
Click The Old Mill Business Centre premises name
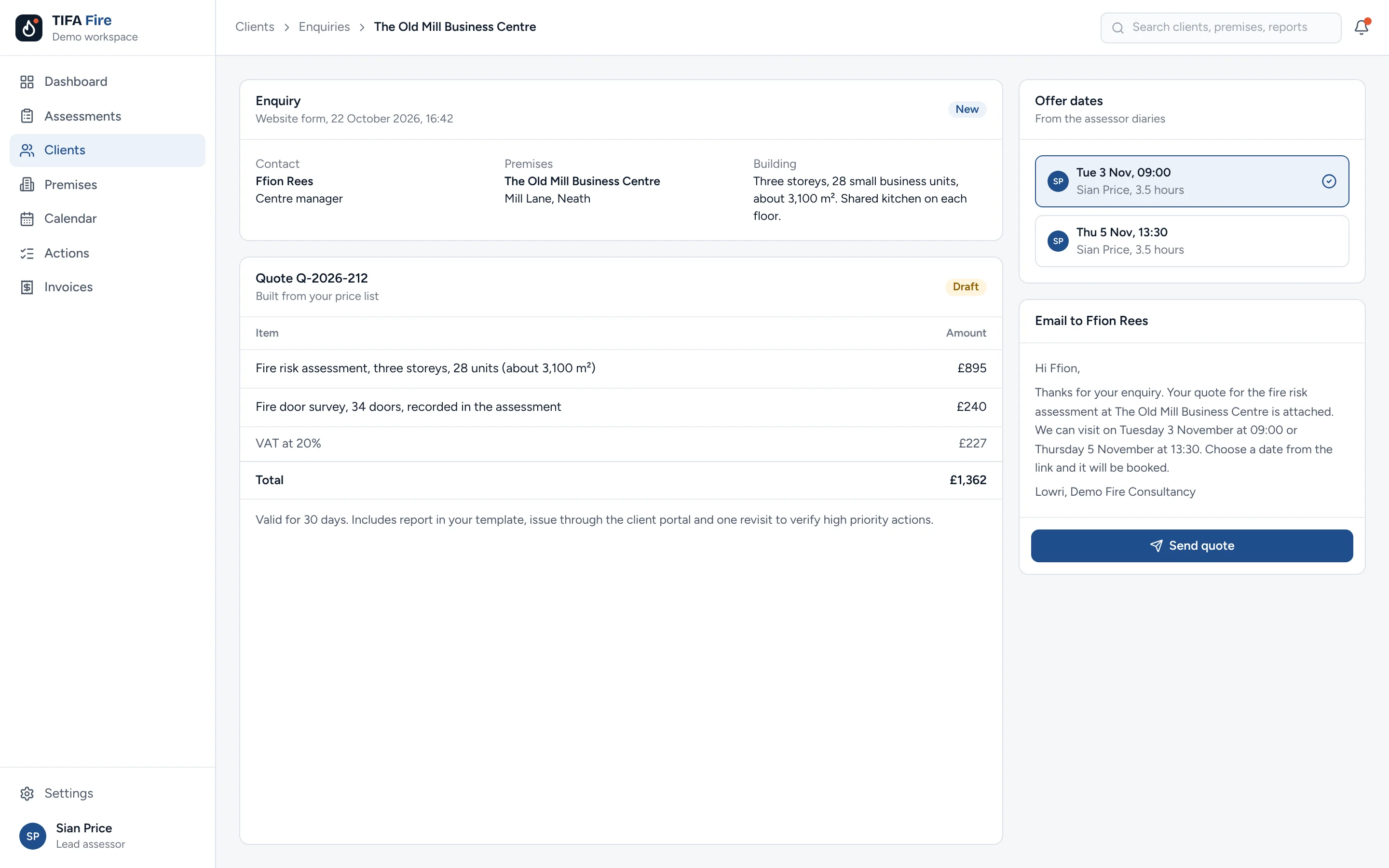[582, 181]
